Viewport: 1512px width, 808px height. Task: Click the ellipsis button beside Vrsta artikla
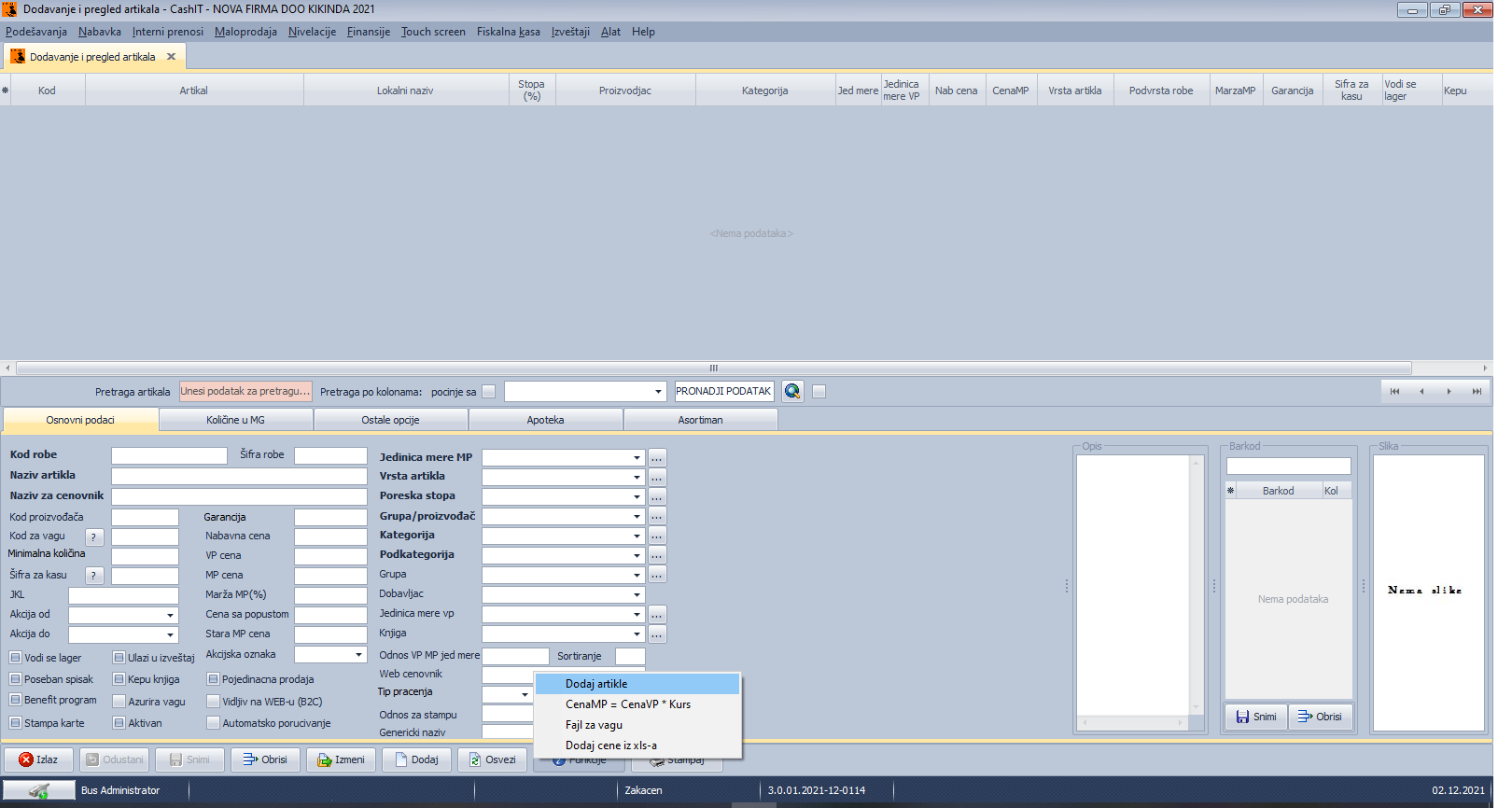(657, 478)
